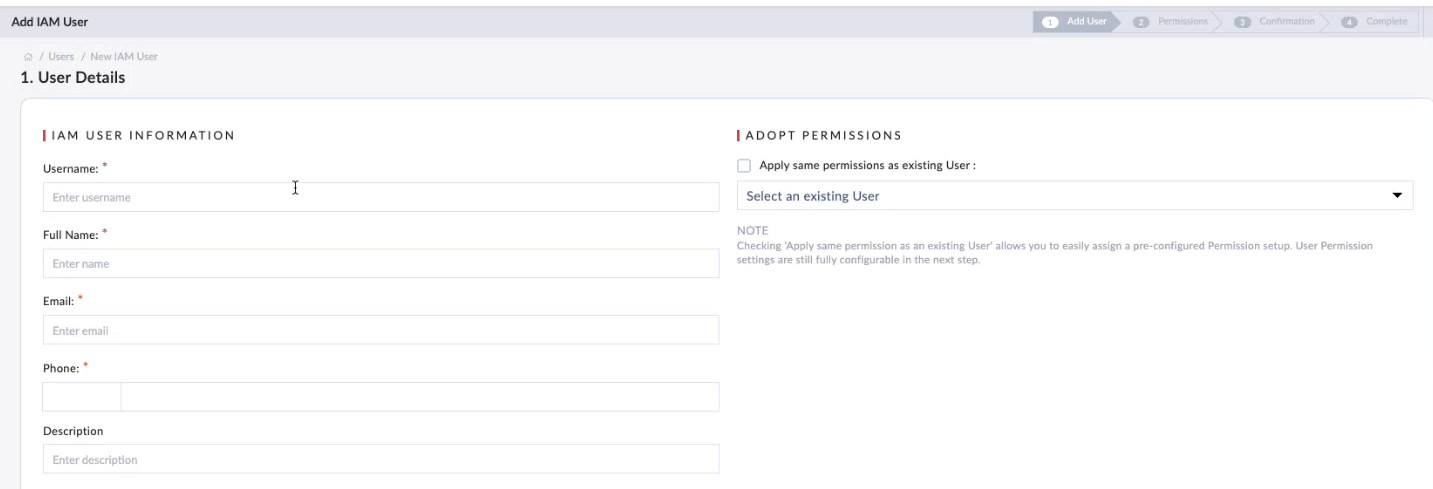Click the Phone country code box
This screenshot has width=1433, height=489.
[81, 397]
